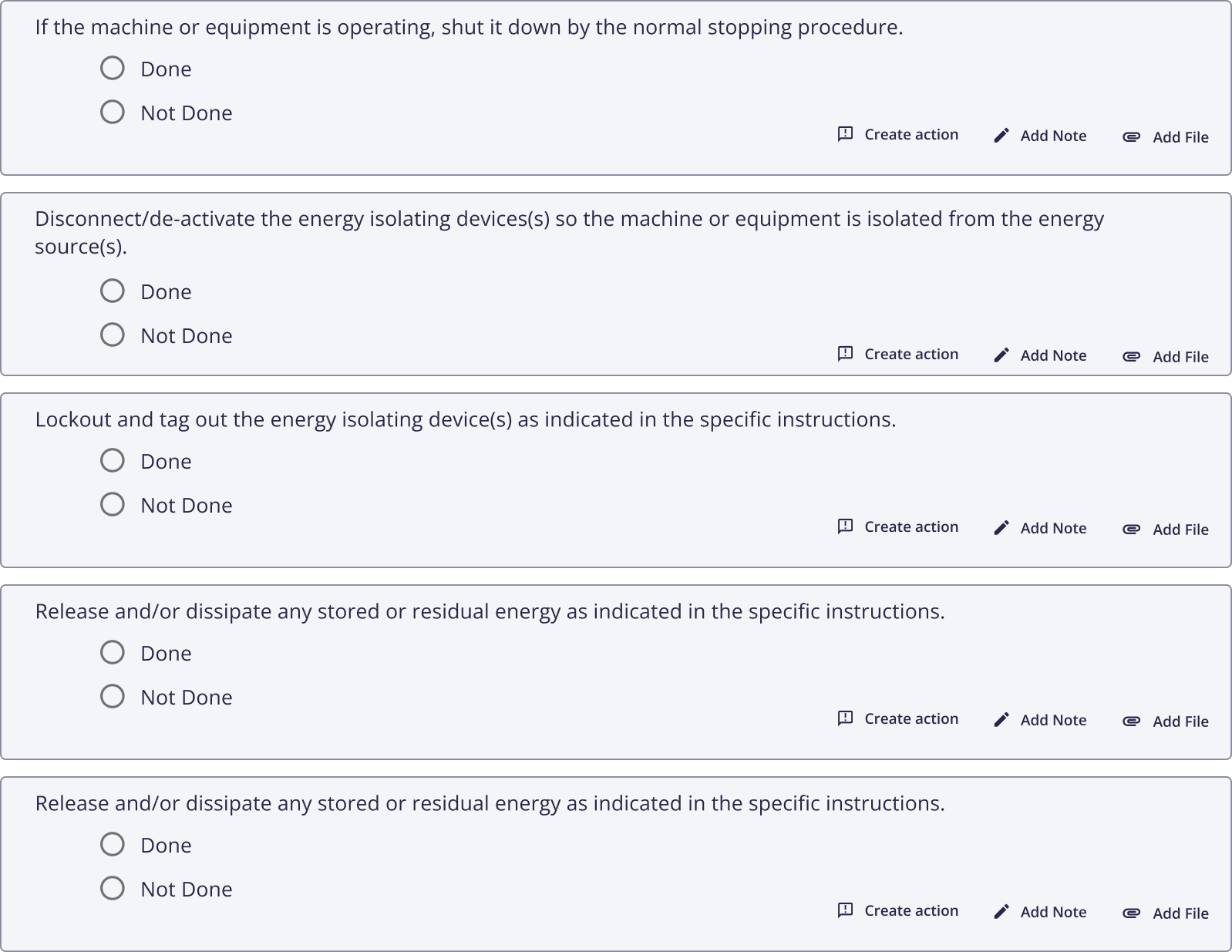Click paperclip Add File icon for Lockout question
1232x952 pixels.
pos(1131,530)
